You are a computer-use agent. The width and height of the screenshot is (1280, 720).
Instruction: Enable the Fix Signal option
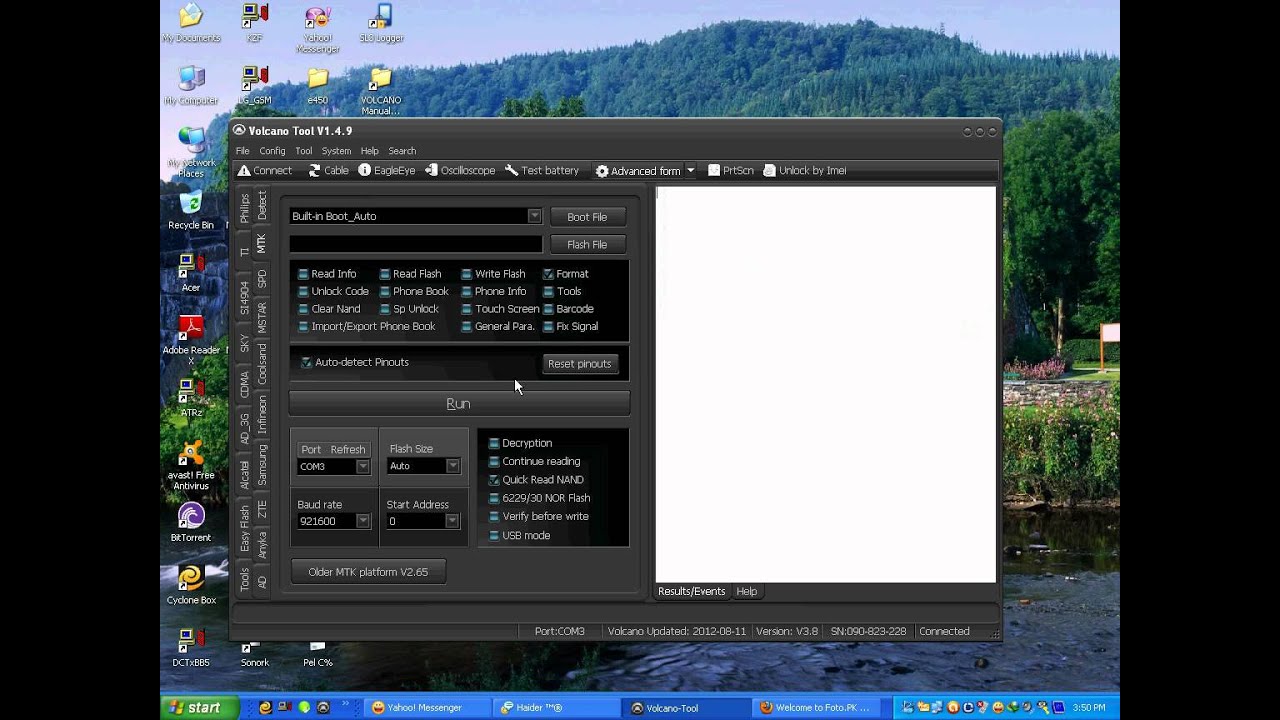pyautogui.click(x=570, y=327)
